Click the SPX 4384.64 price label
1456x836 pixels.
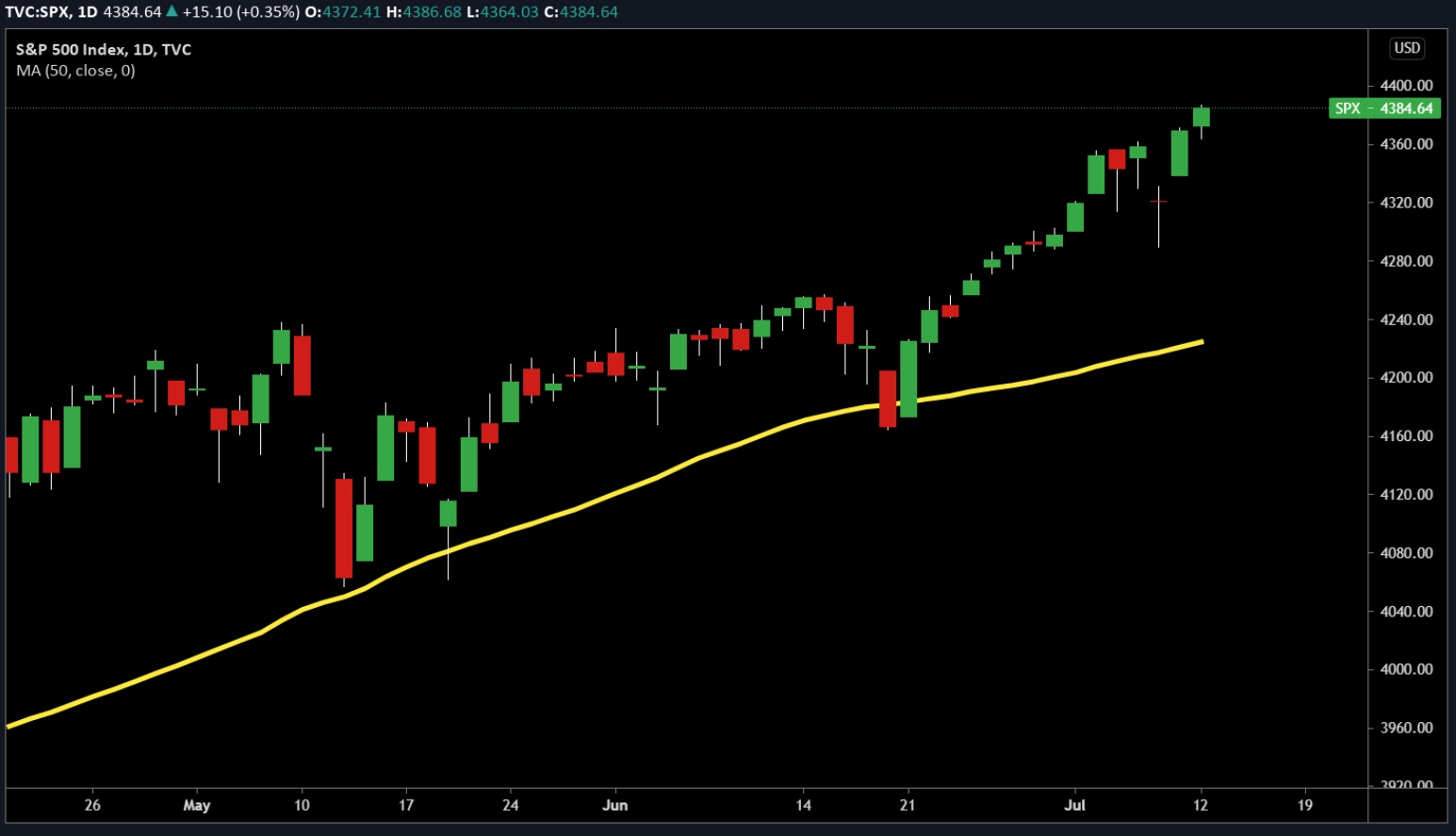[x=1384, y=108]
